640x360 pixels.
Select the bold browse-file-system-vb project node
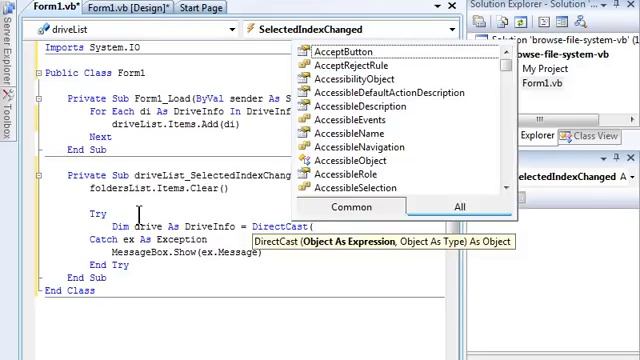pyautogui.click(x=563, y=54)
